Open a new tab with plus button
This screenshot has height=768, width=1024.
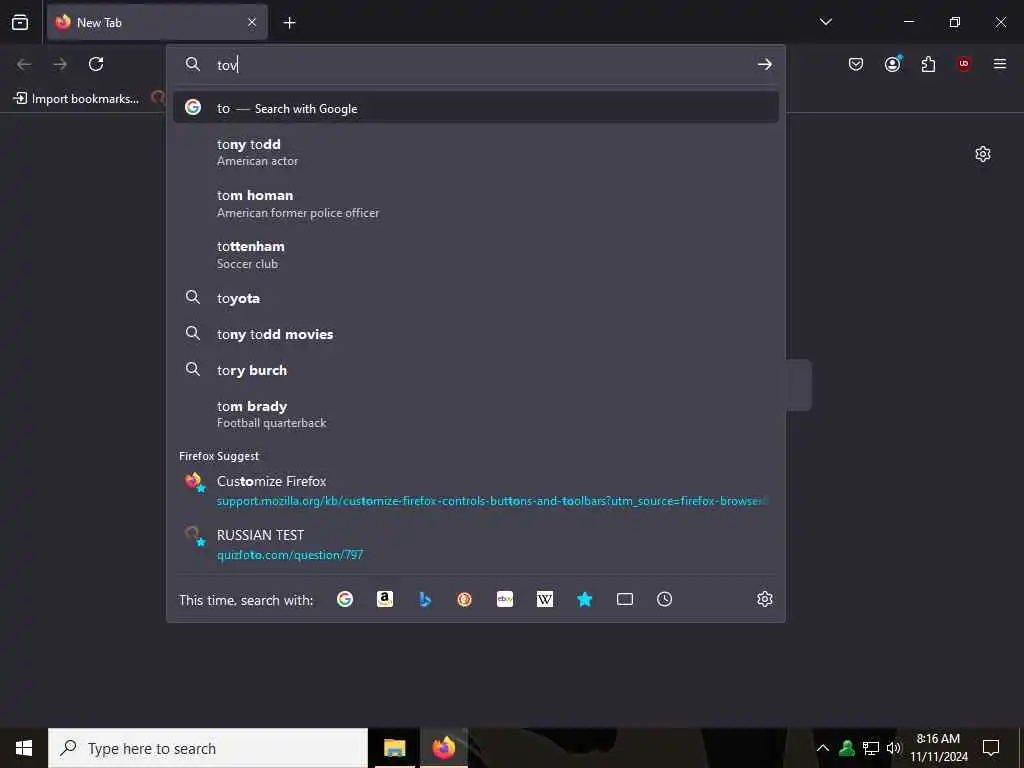[289, 23]
